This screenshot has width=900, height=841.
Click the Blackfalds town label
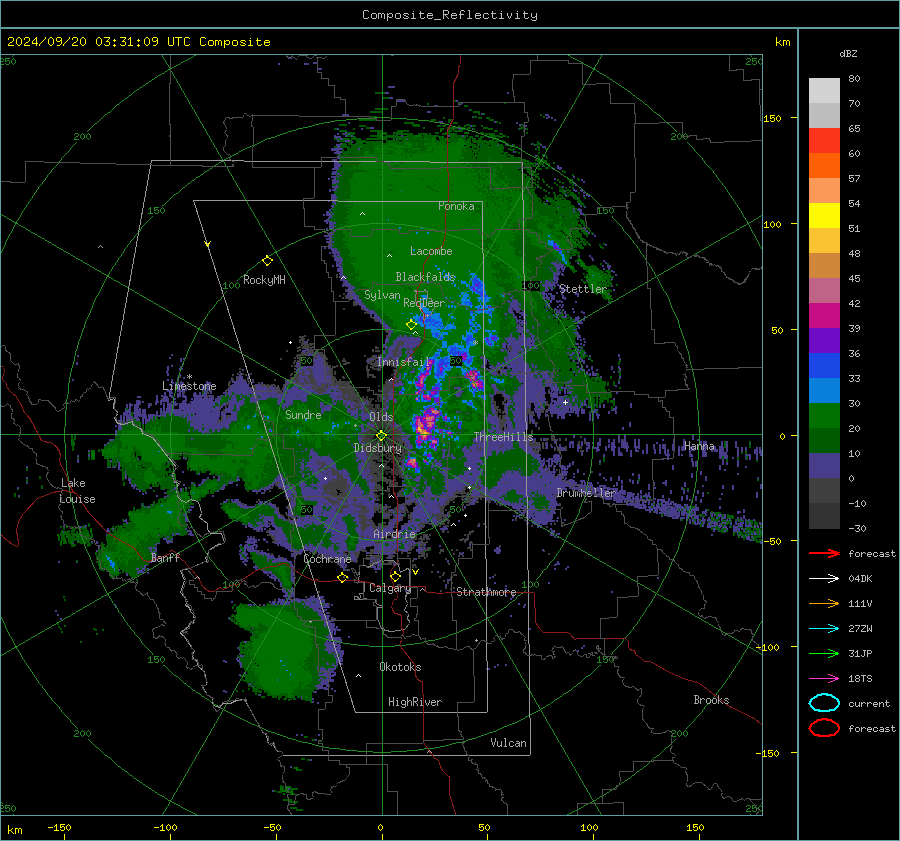coord(425,277)
